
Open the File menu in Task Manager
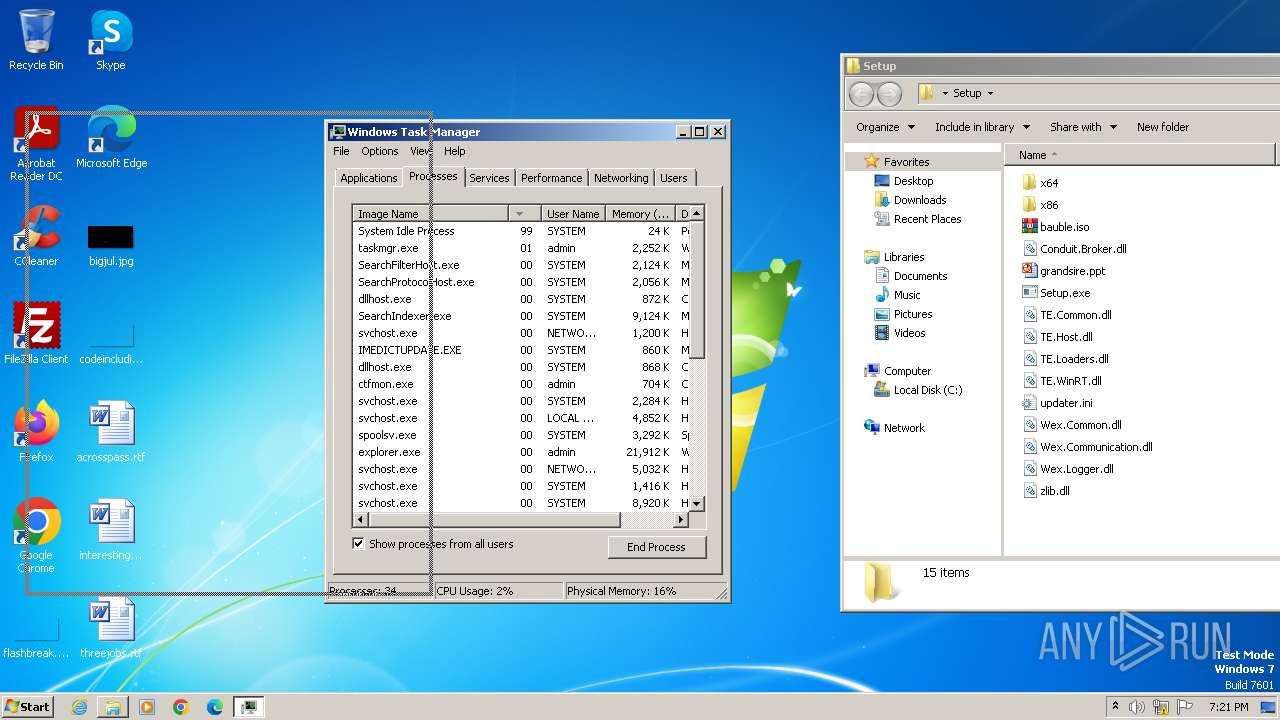click(341, 151)
